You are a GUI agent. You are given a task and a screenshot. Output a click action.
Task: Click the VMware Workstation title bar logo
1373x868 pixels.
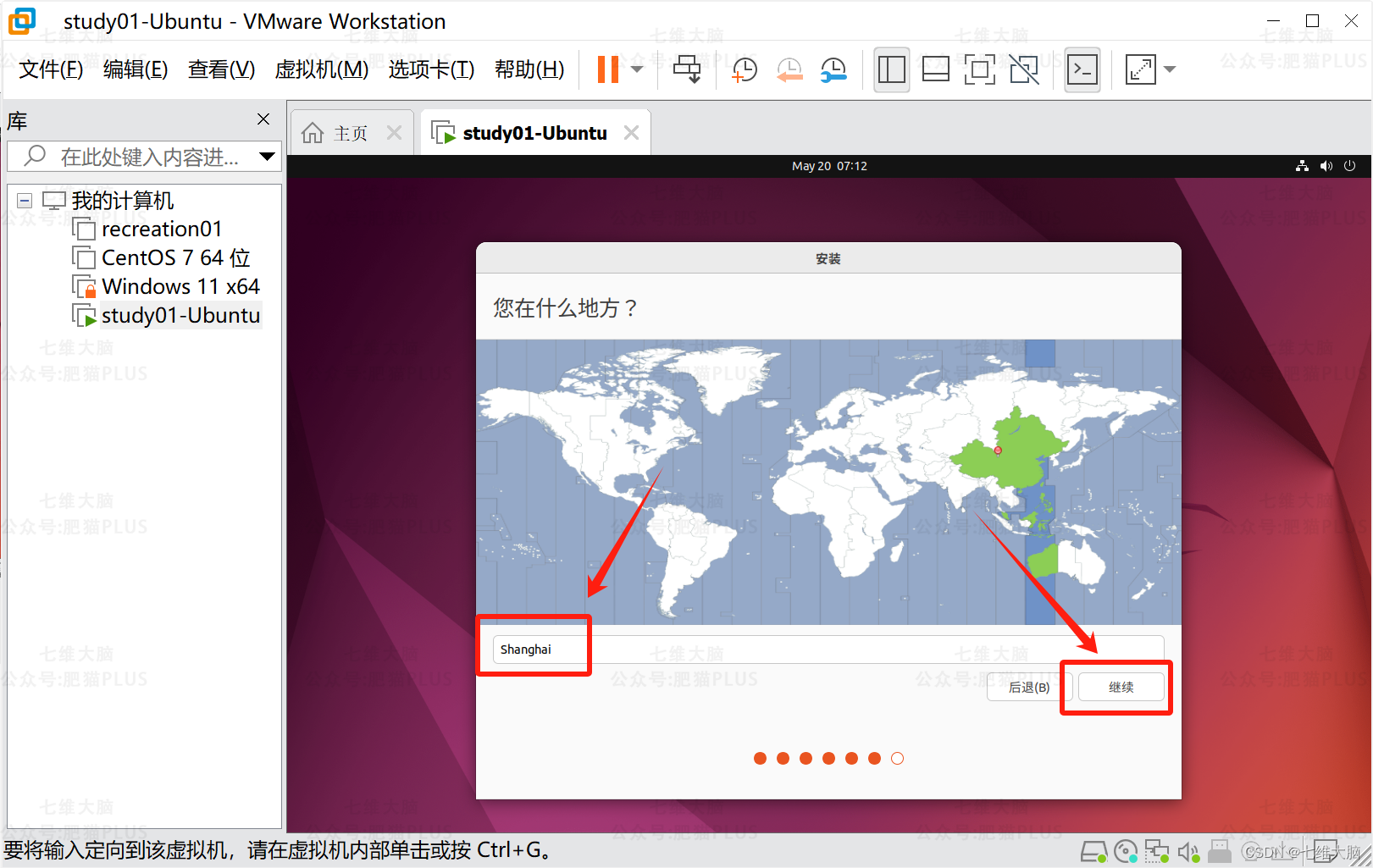click(x=22, y=21)
